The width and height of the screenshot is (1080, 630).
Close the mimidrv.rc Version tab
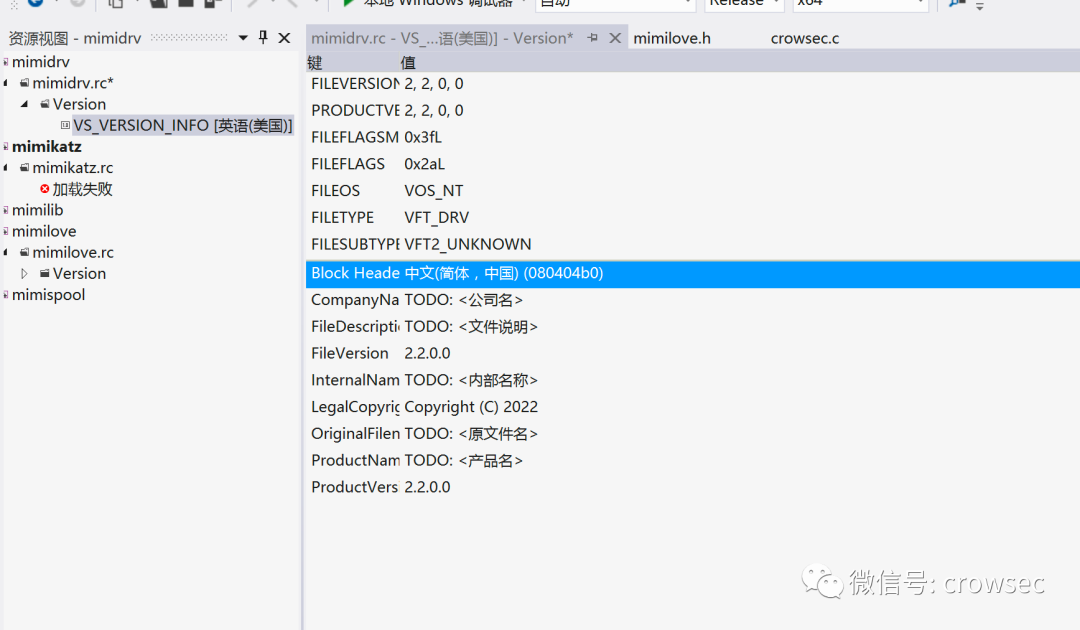pyautogui.click(x=615, y=39)
